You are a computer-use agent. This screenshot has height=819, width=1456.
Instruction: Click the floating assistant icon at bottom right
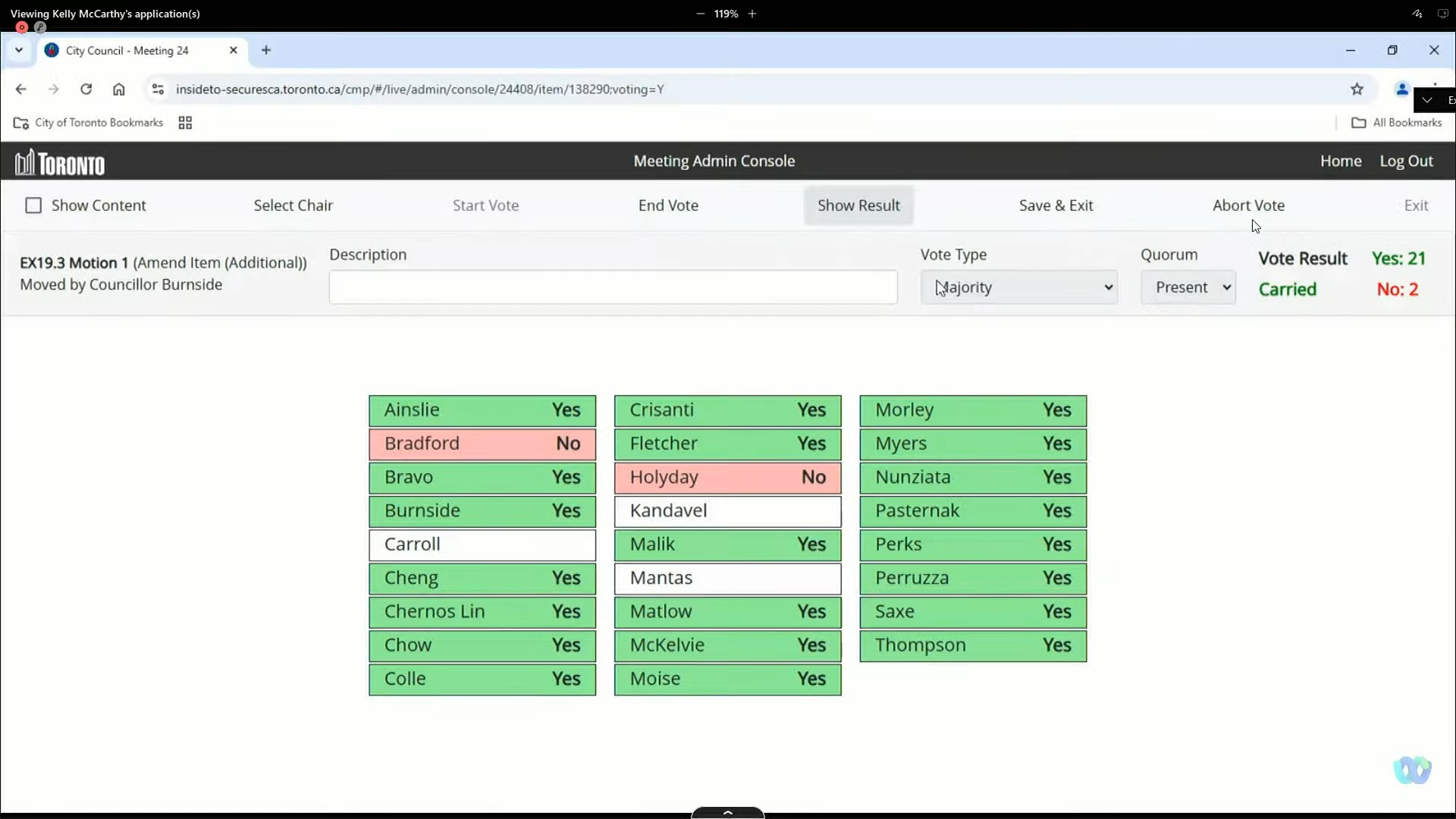pyautogui.click(x=1412, y=770)
